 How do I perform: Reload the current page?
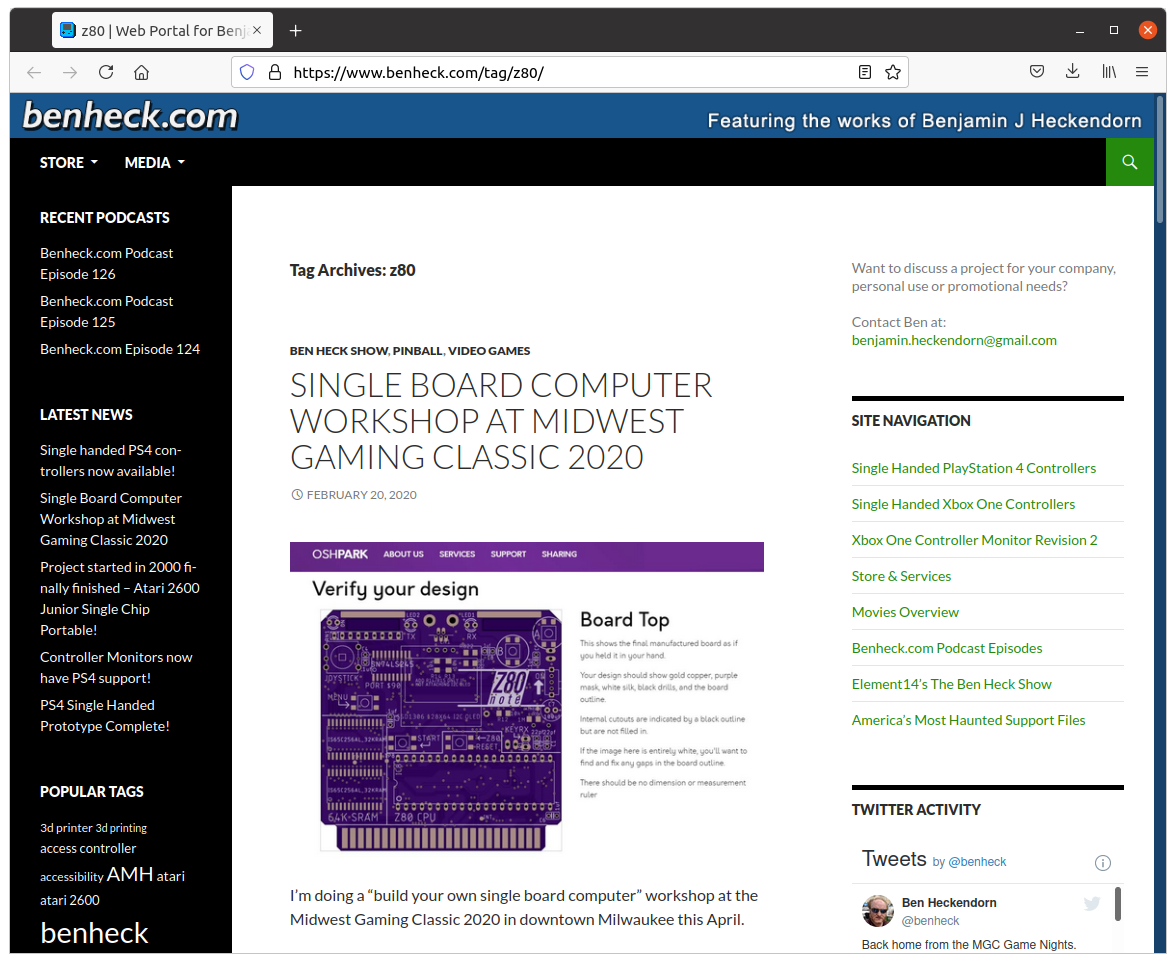[x=106, y=72]
